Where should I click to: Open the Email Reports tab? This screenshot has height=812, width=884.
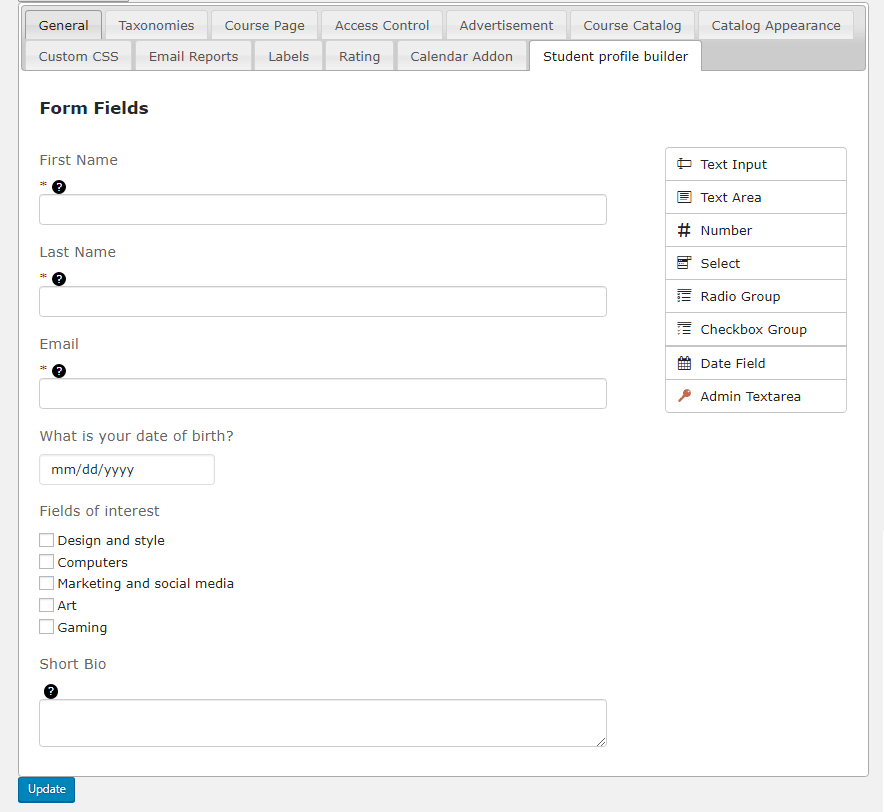[193, 56]
